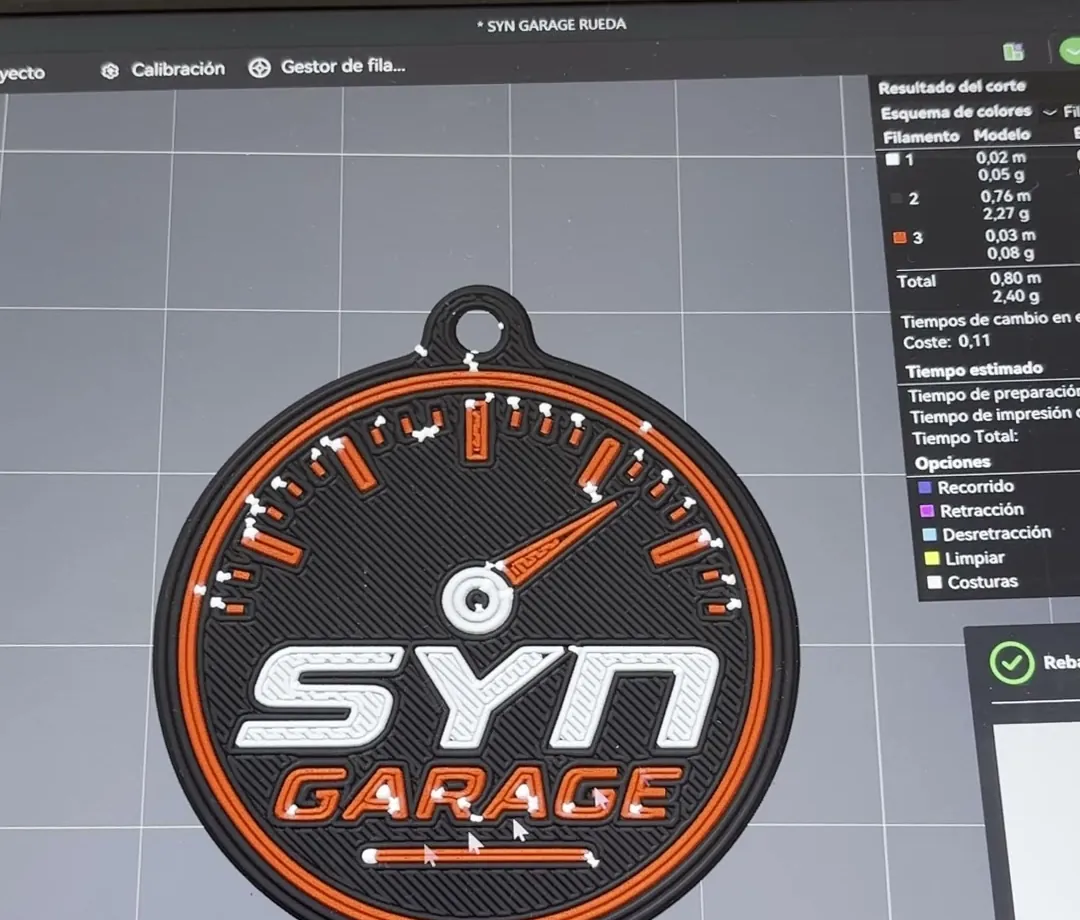Click the Coste: 0,11 value
1080x920 pixels.
[x=947, y=342]
